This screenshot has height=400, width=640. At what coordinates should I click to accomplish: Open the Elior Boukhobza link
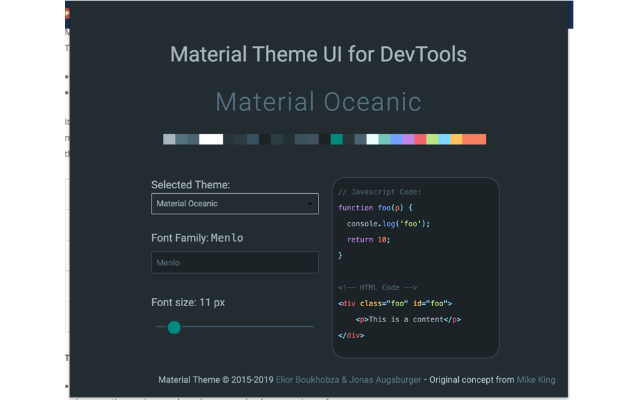click(x=307, y=380)
